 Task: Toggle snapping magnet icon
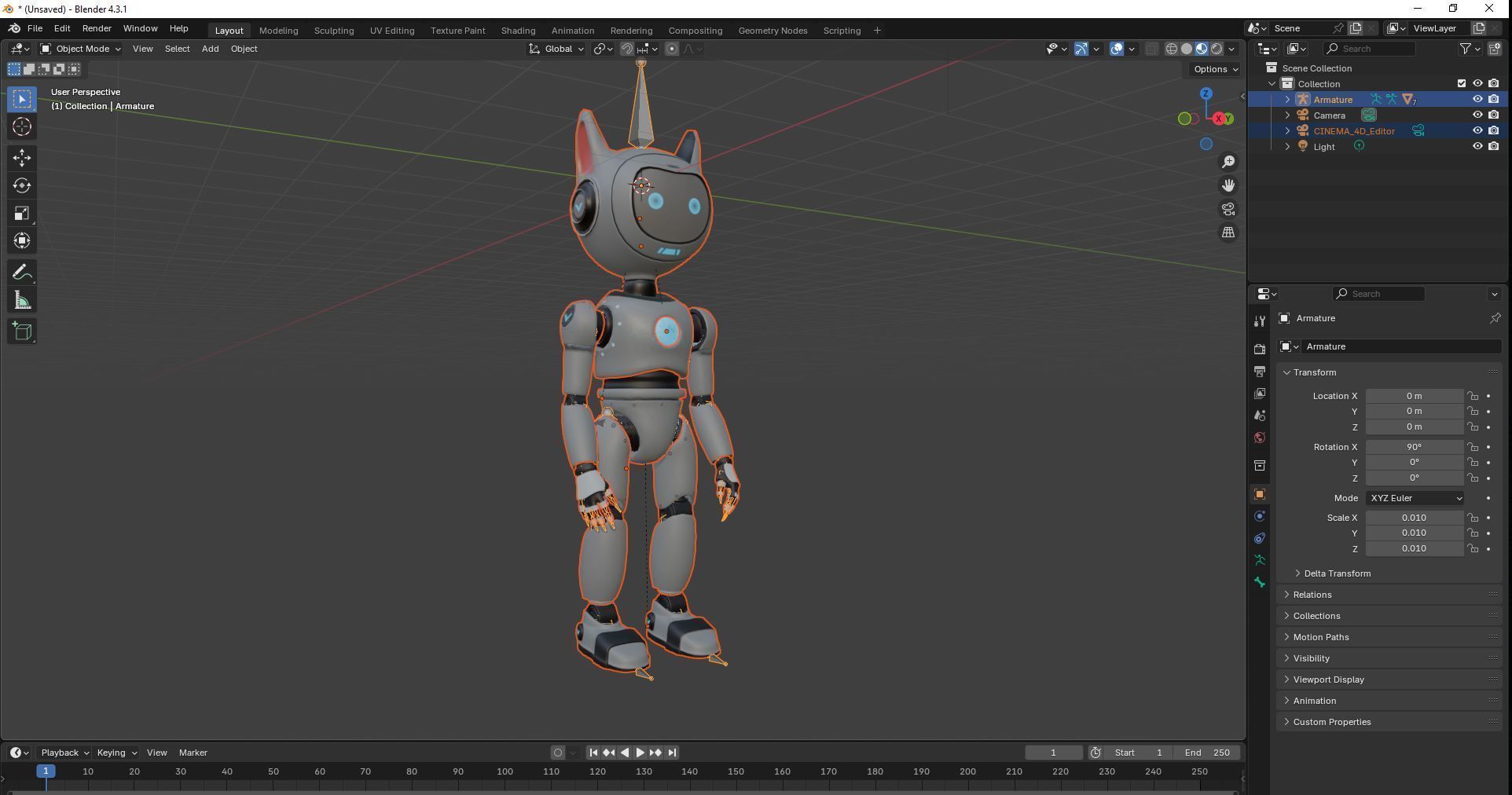[626, 49]
